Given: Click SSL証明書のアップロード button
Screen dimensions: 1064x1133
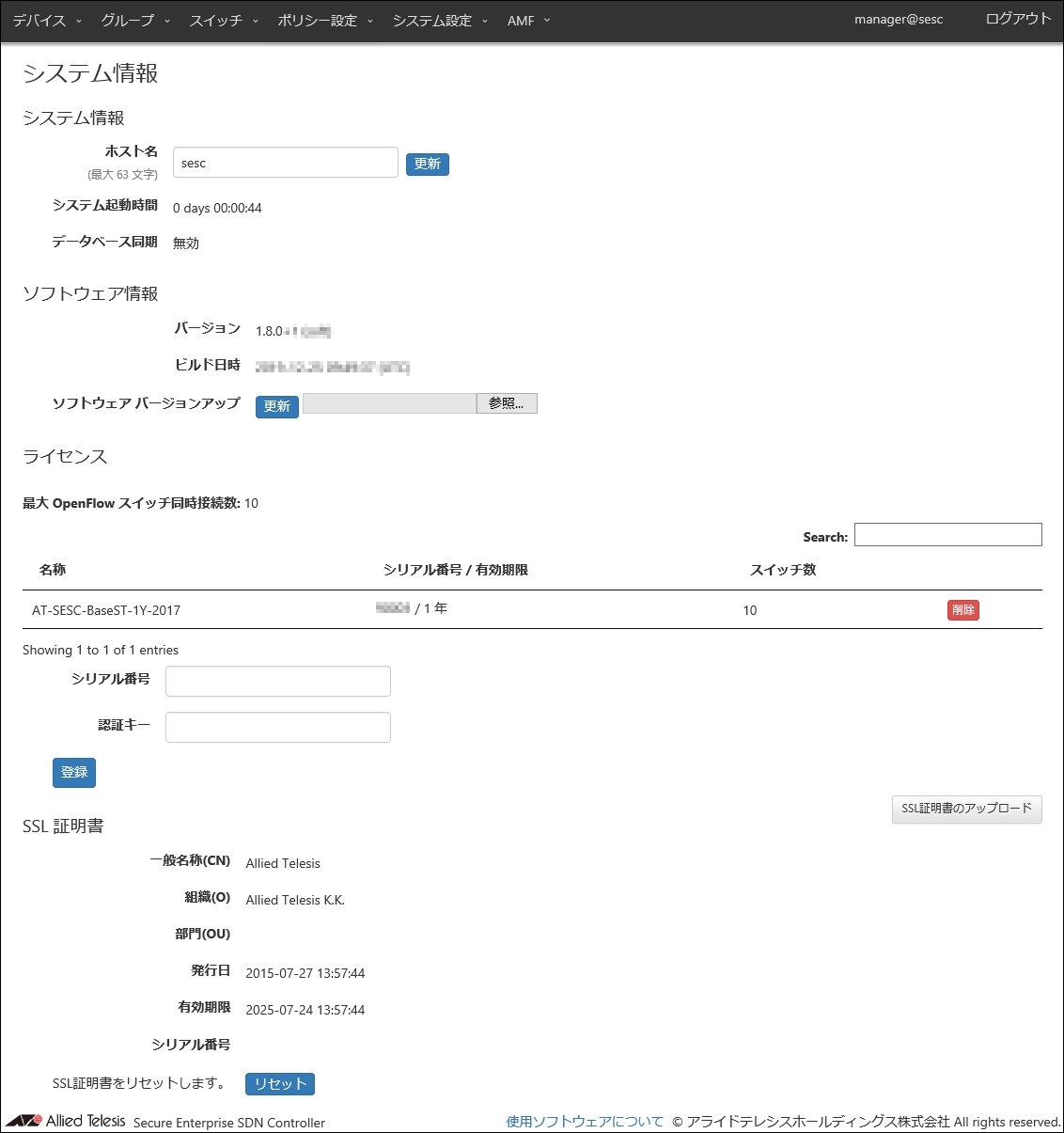Looking at the screenshot, I should pos(967,809).
